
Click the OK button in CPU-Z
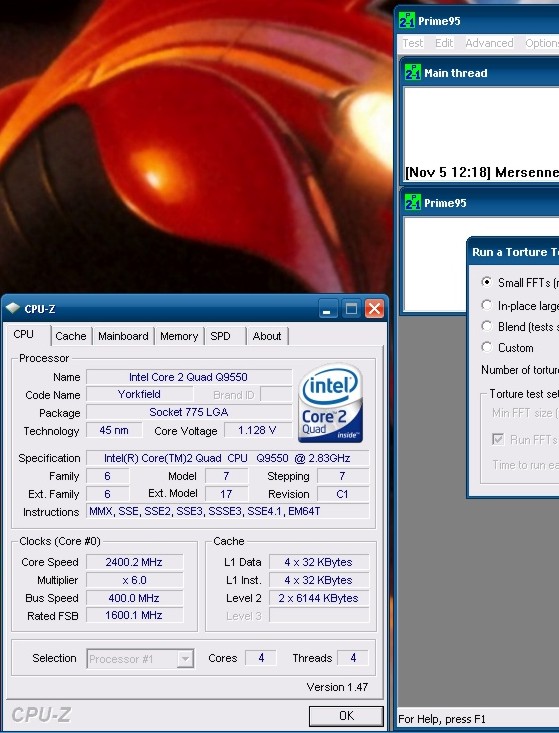[x=346, y=716]
